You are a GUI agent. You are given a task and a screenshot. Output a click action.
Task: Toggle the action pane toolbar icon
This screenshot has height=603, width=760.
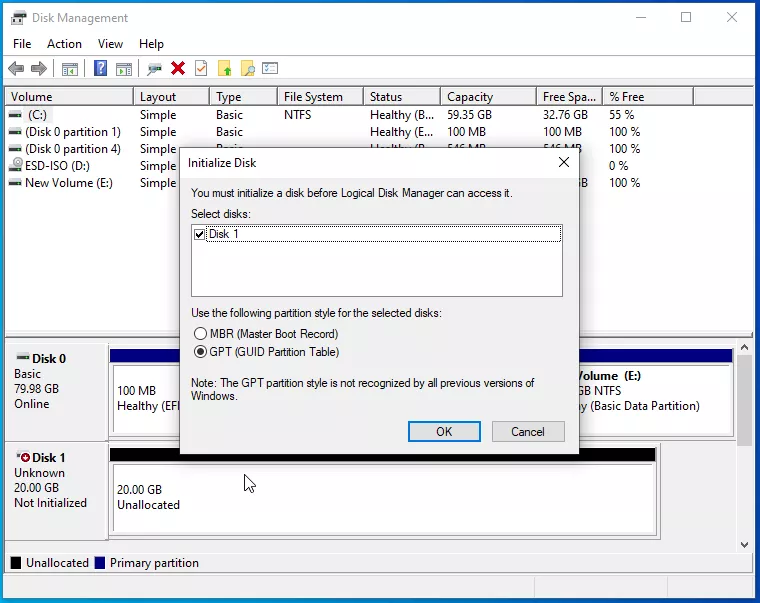click(x=124, y=69)
